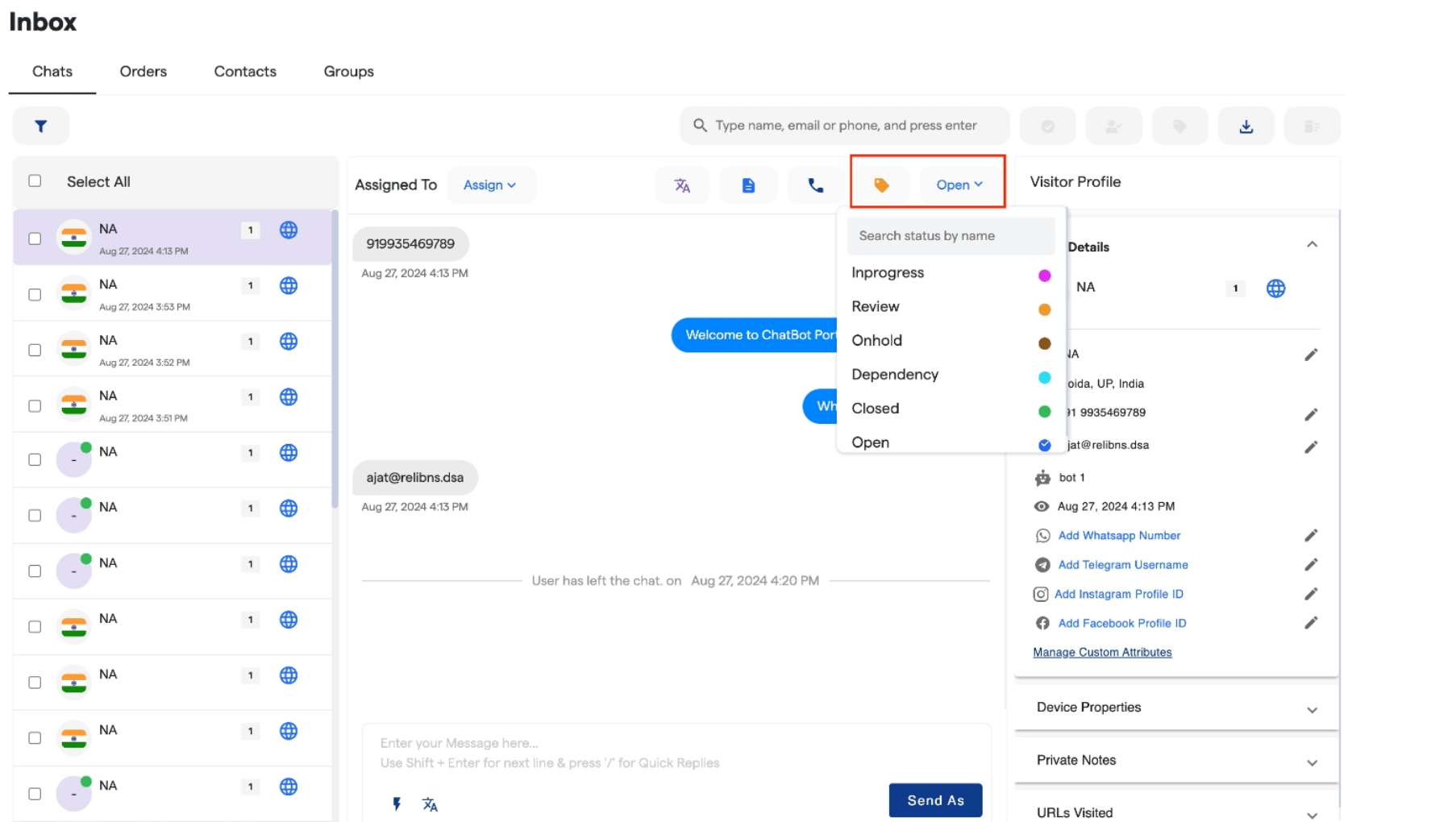Check the Aug 27 4:13 PM chat checkbox
Viewport: 1456px width, 822px height.
pyautogui.click(x=35, y=239)
